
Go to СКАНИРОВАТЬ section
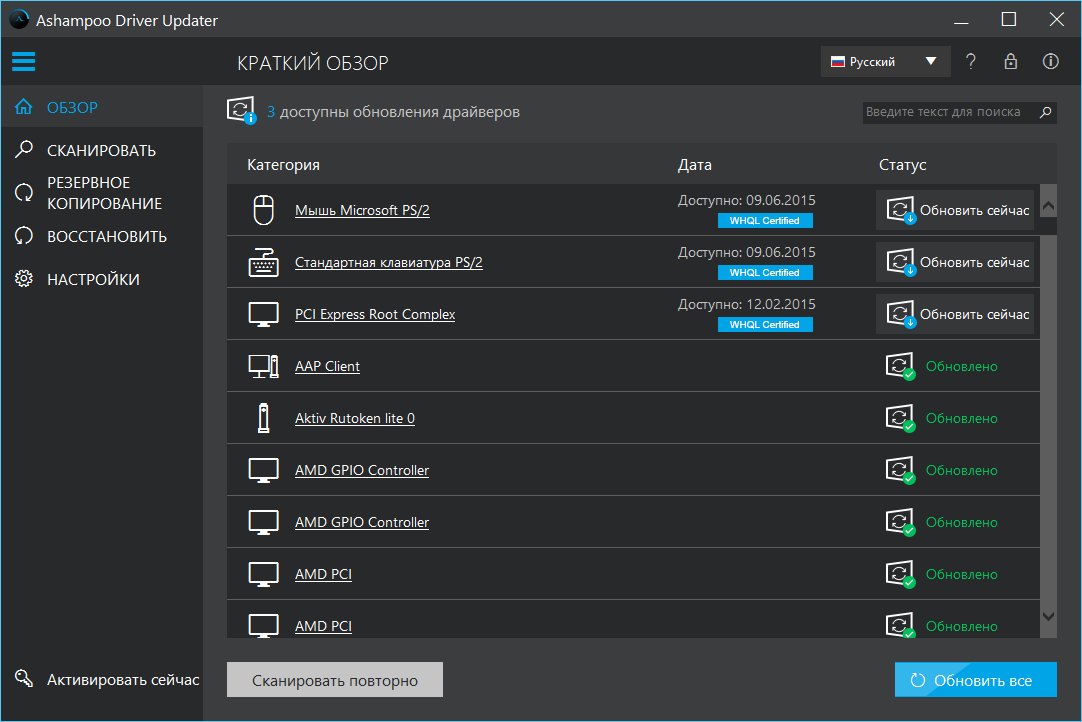[x=102, y=150]
